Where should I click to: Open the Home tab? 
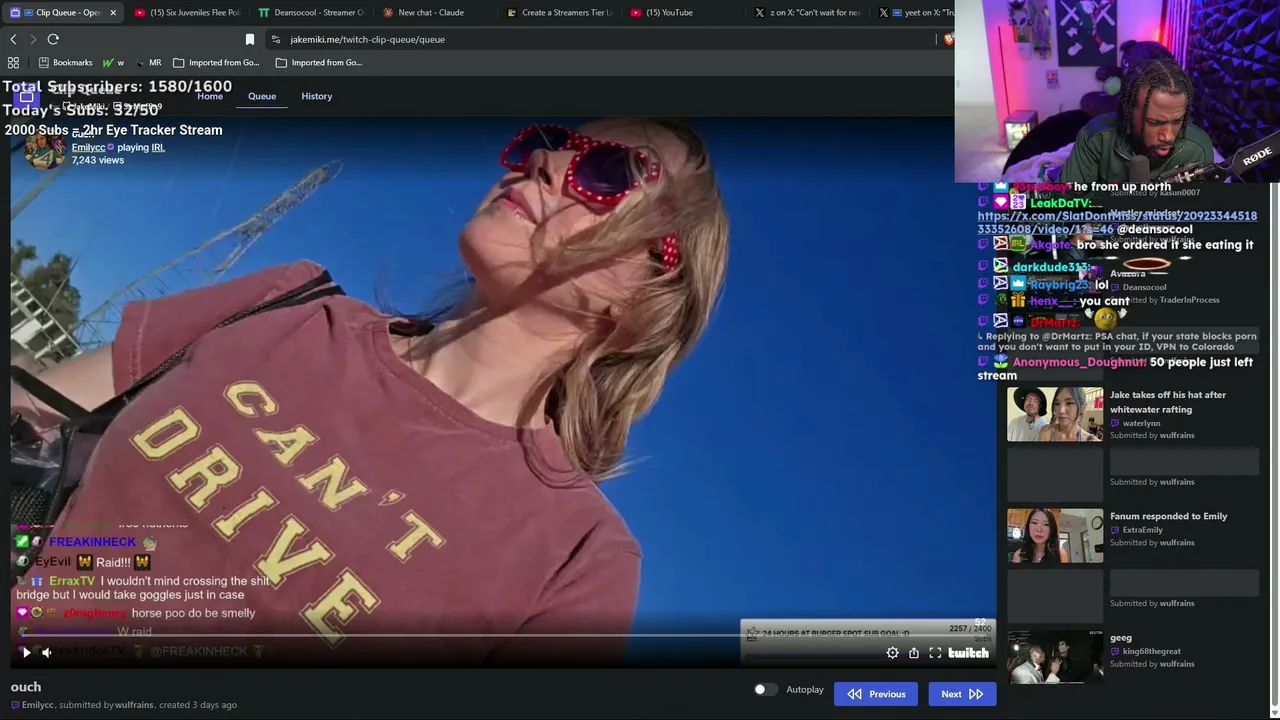210,96
